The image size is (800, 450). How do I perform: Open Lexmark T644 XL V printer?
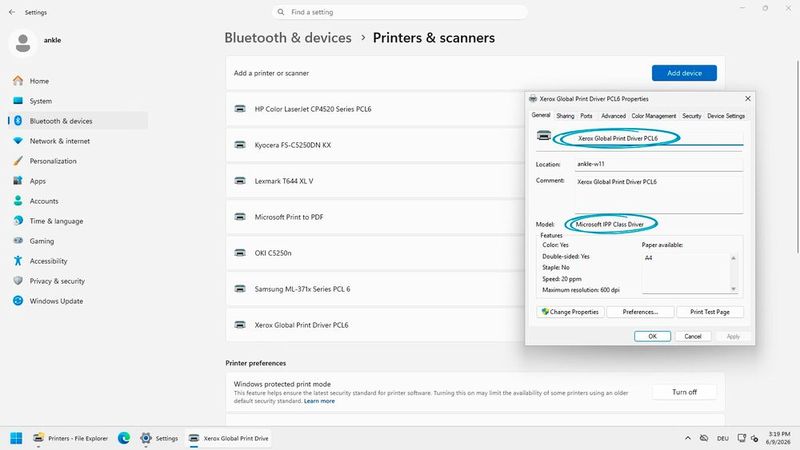coord(375,181)
